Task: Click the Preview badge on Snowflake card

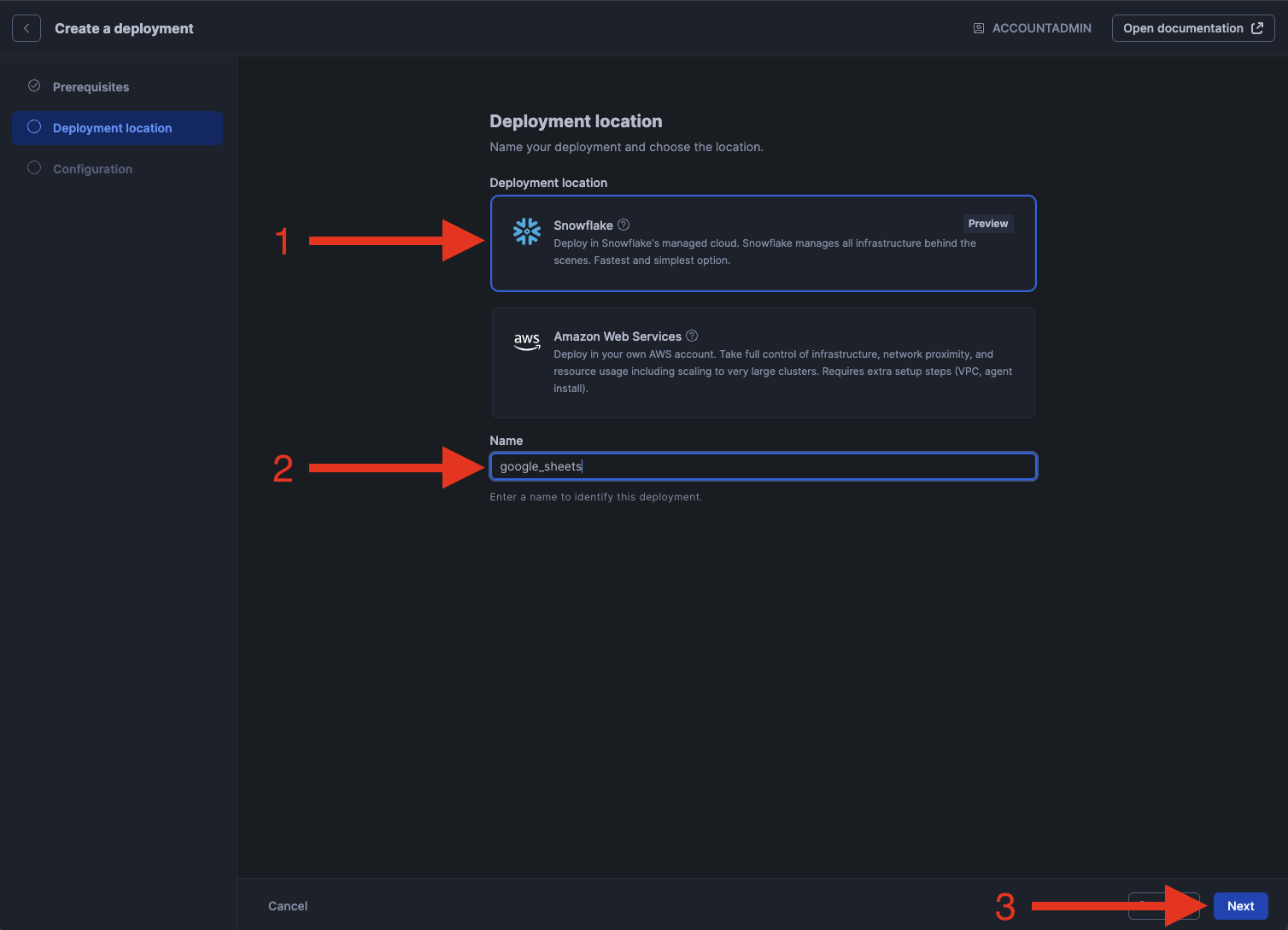Action: [987, 224]
